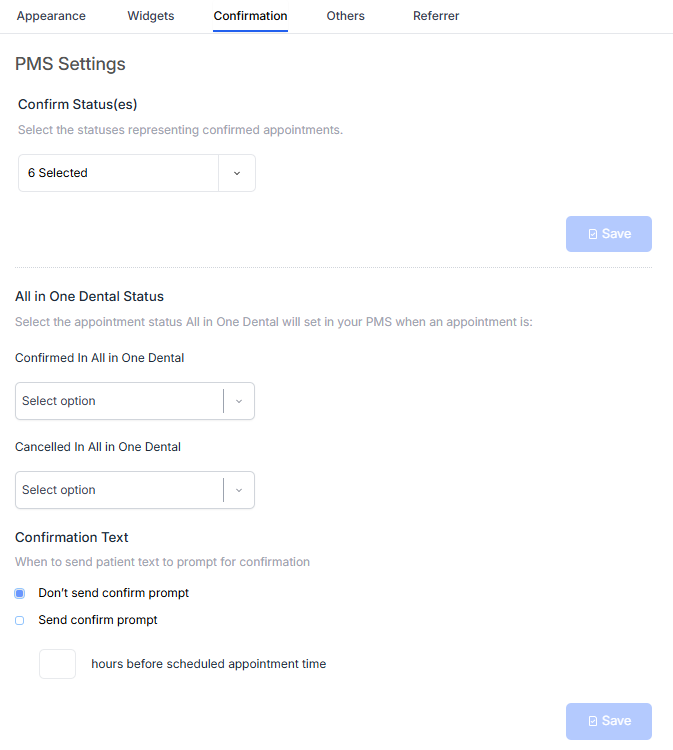Viewport: 673px width, 750px height.
Task: Click the chevron on the Cancelled In dropdown
Action: (239, 490)
